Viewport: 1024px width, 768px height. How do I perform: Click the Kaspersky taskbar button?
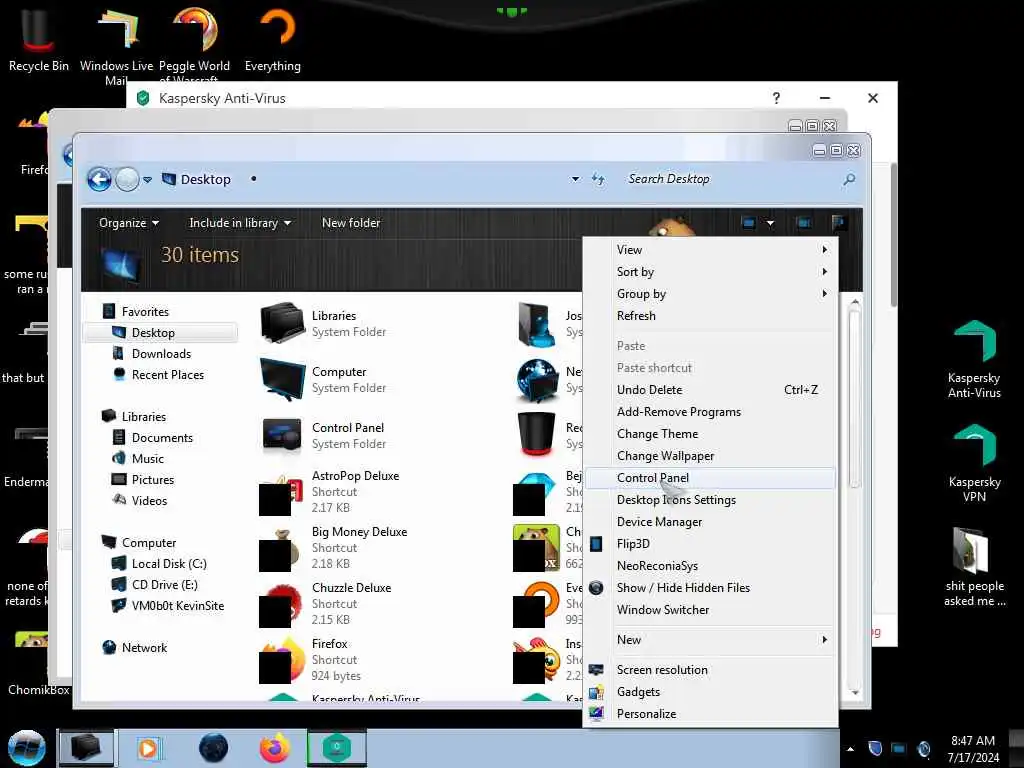(x=337, y=748)
